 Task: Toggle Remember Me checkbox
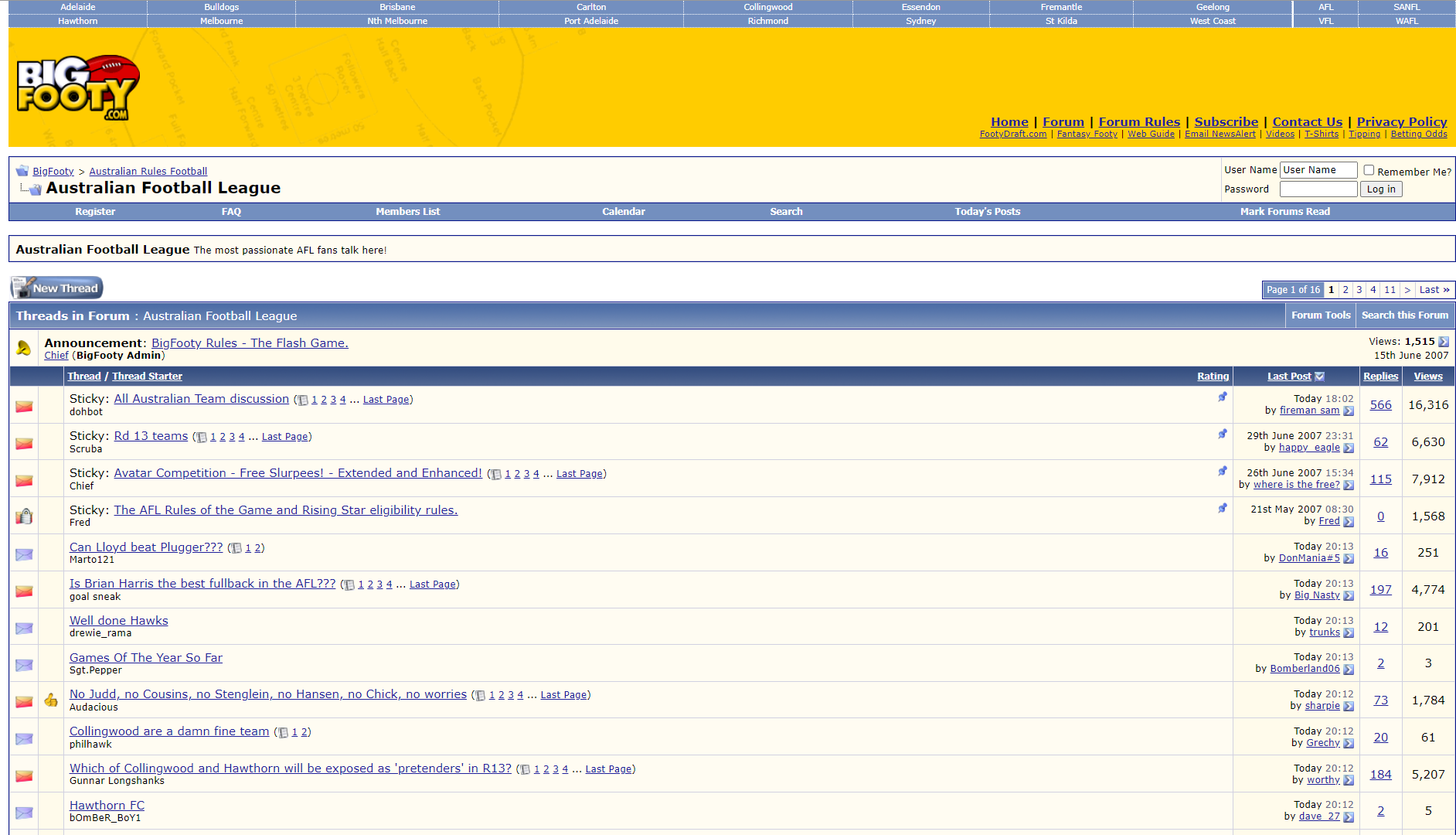[x=1369, y=170]
